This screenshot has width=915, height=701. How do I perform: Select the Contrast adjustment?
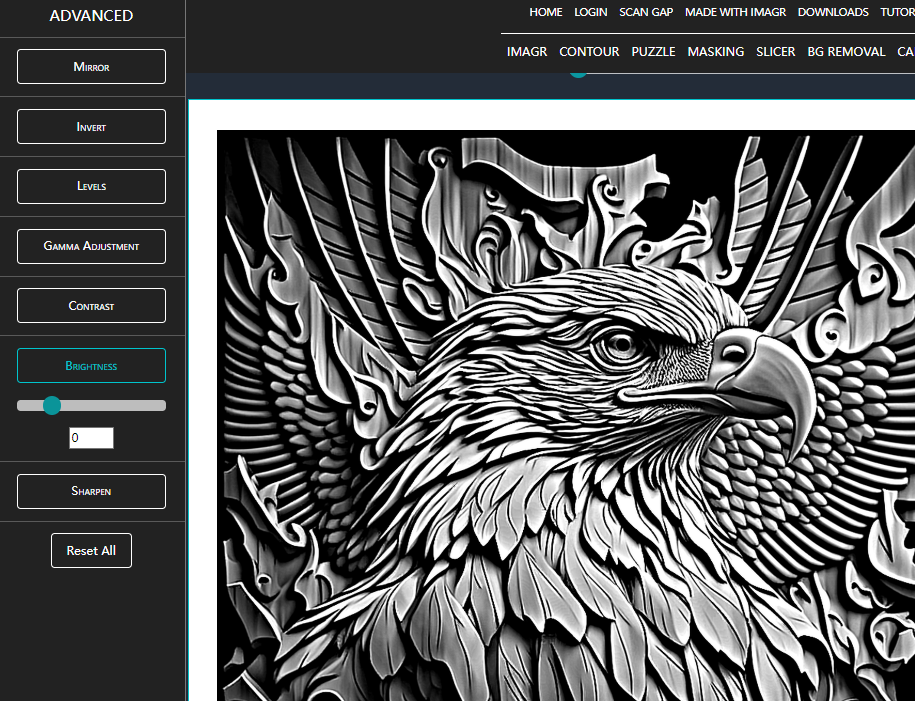[91, 306]
